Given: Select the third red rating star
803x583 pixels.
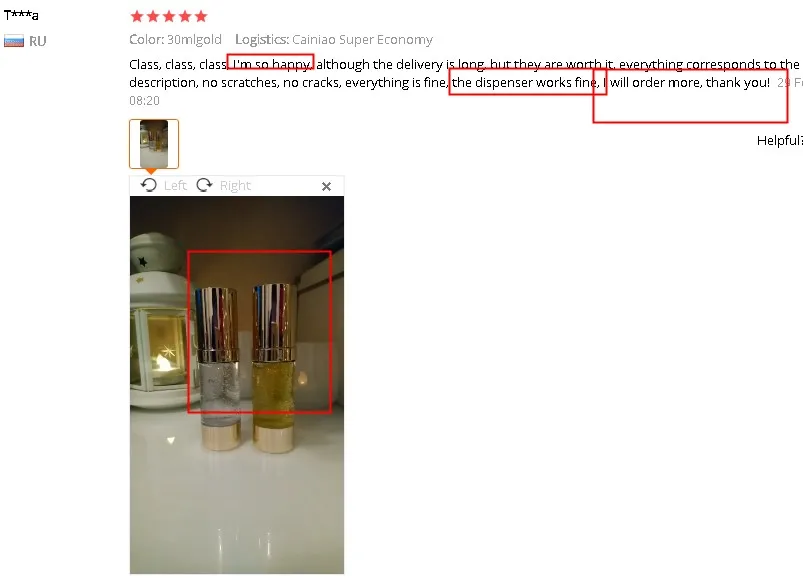Looking at the screenshot, I should [169, 16].
